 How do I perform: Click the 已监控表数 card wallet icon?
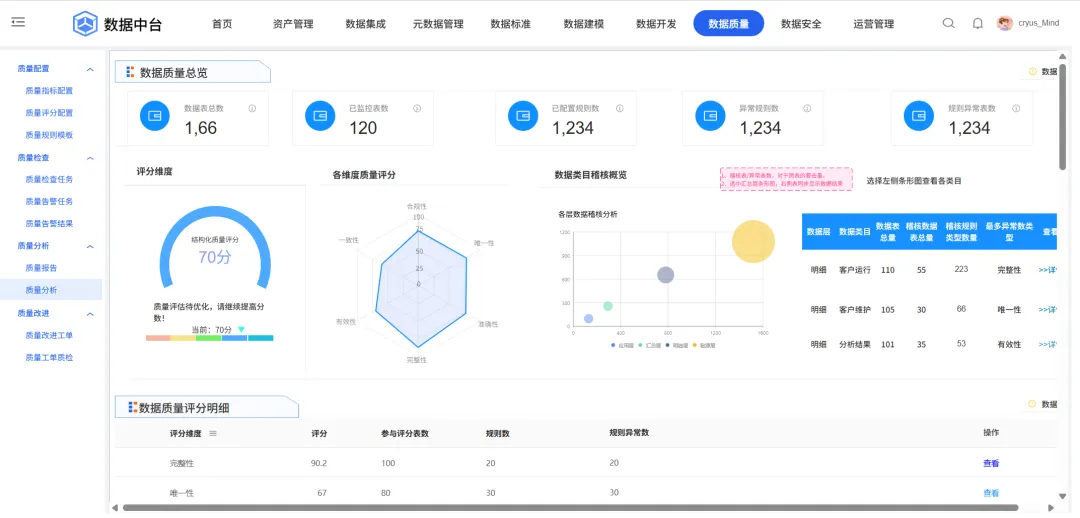click(320, 116)
